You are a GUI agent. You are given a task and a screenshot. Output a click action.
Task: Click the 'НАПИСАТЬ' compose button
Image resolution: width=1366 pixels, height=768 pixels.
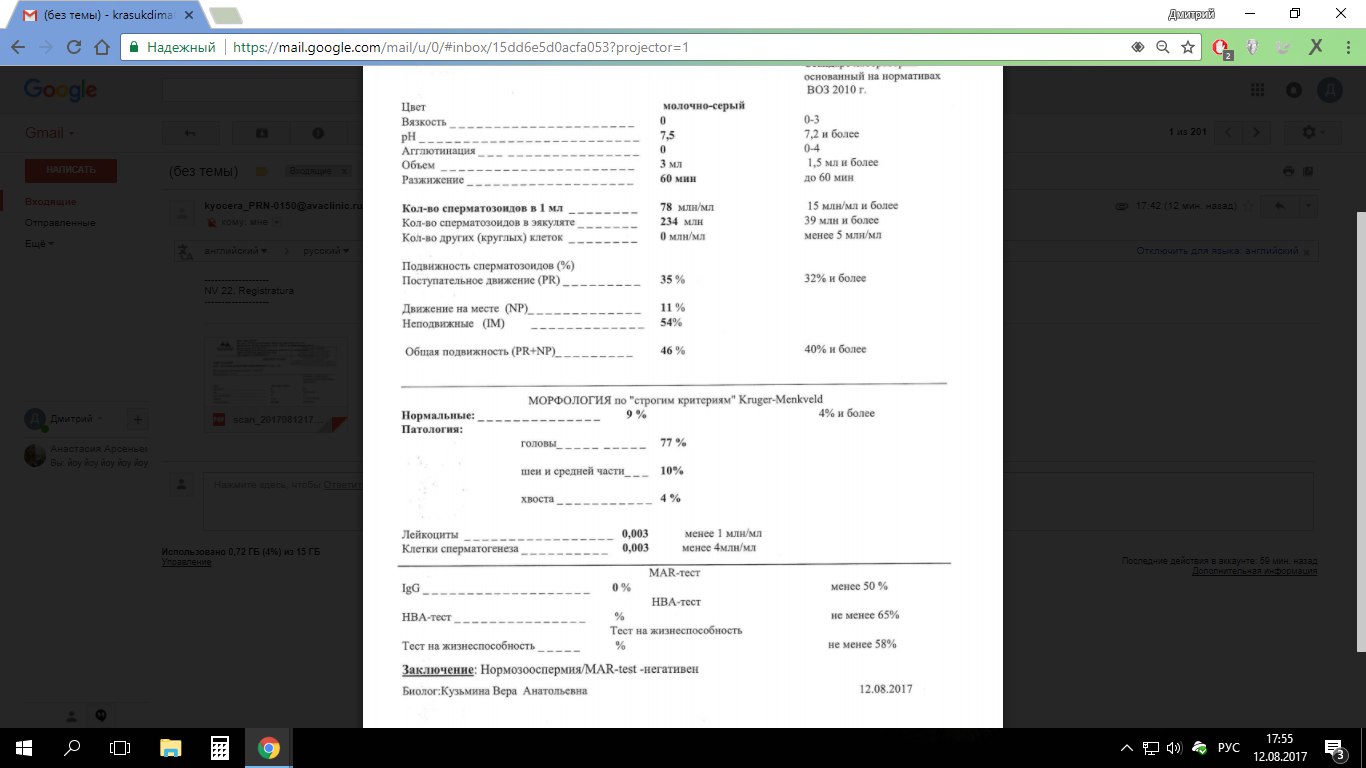tap(70, 170)
